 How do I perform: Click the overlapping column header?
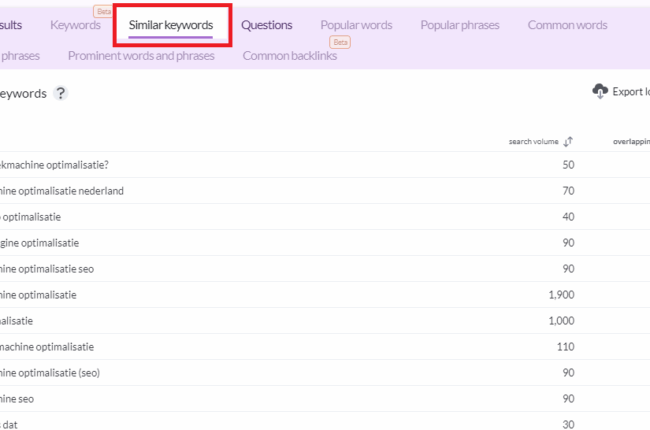tap(631, 142)
